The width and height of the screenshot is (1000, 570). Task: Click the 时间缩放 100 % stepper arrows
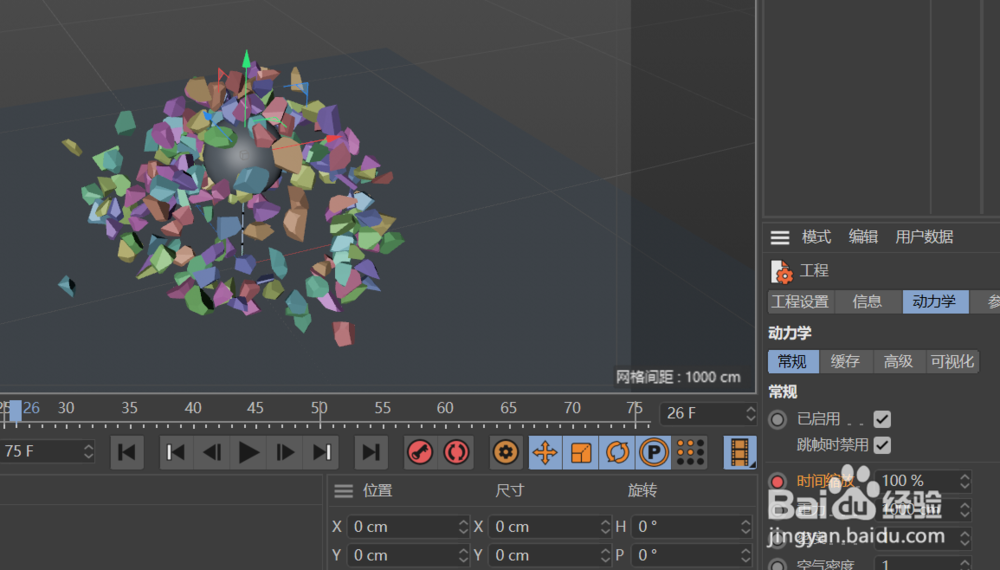point(964,481)
